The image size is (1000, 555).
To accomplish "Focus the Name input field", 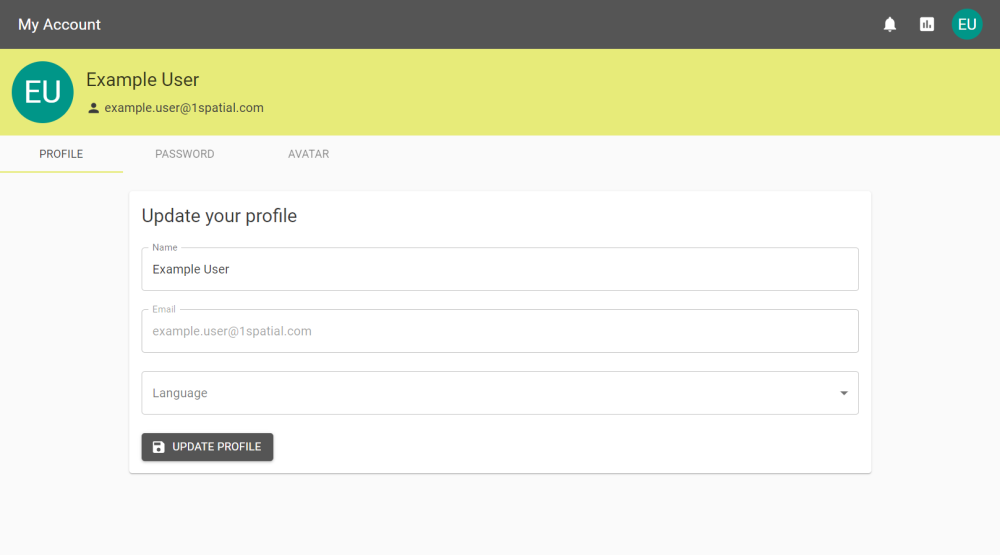I will coord(500,269).
